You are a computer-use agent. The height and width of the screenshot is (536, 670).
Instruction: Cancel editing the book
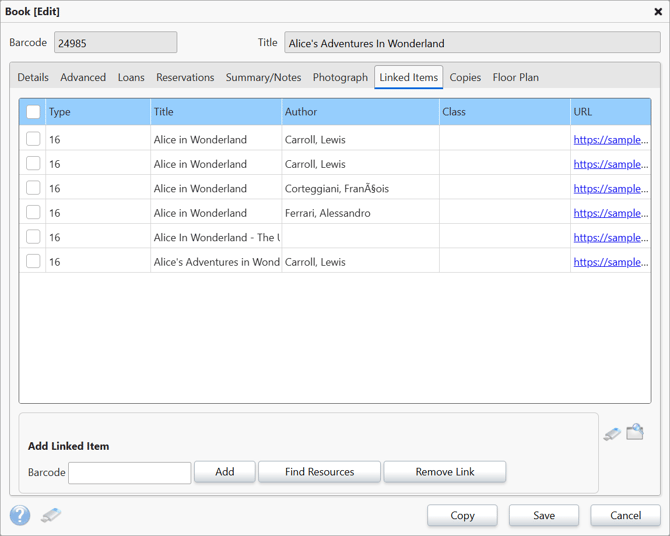pyautogui.click(x=626, y=515)
